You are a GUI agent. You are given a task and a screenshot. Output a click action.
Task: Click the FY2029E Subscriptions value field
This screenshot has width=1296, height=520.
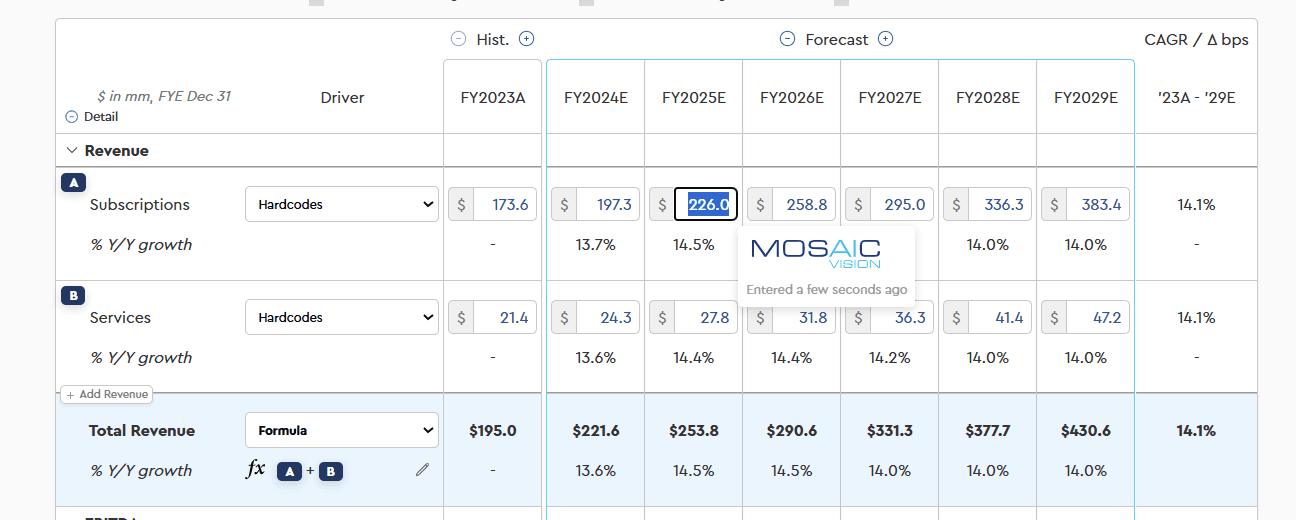(x=1096, y=204)
